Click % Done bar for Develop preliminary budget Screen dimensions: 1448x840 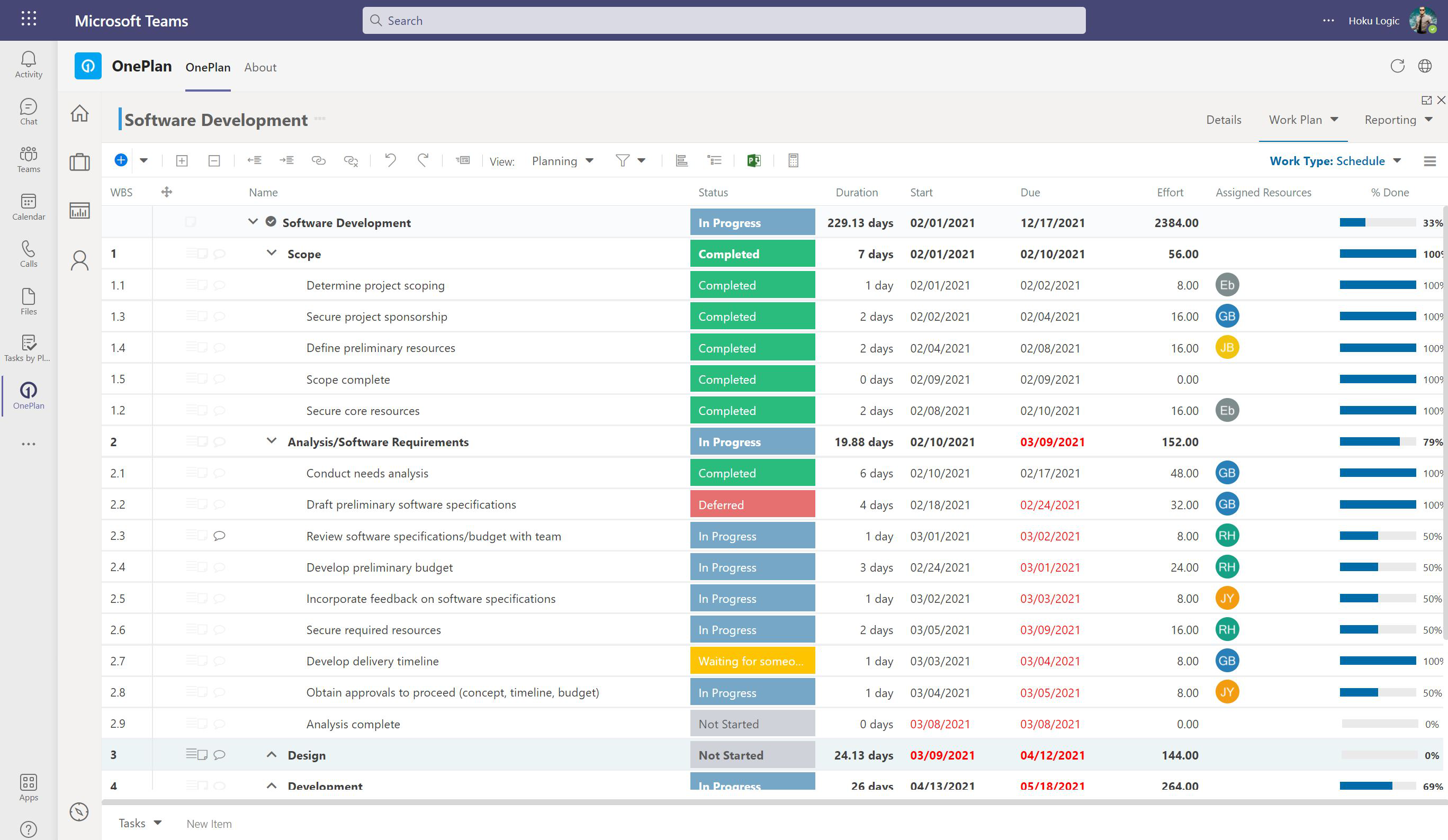pos(1378,567)
